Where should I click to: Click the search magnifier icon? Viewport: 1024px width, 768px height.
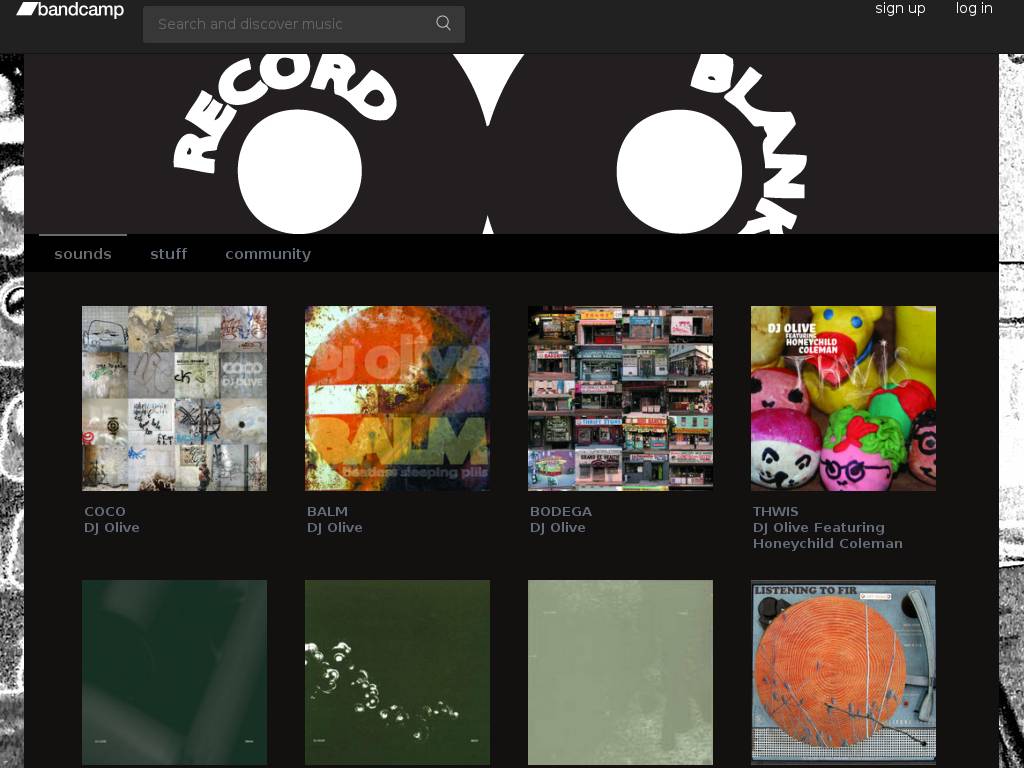[443, 23]
